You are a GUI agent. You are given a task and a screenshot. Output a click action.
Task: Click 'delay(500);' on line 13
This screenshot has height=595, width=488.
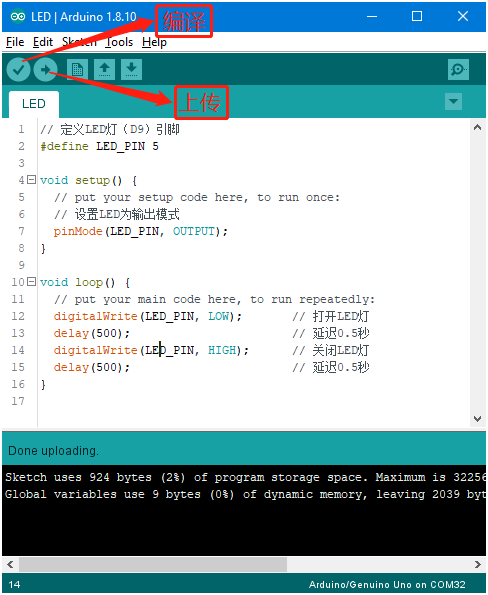point(91,333)
